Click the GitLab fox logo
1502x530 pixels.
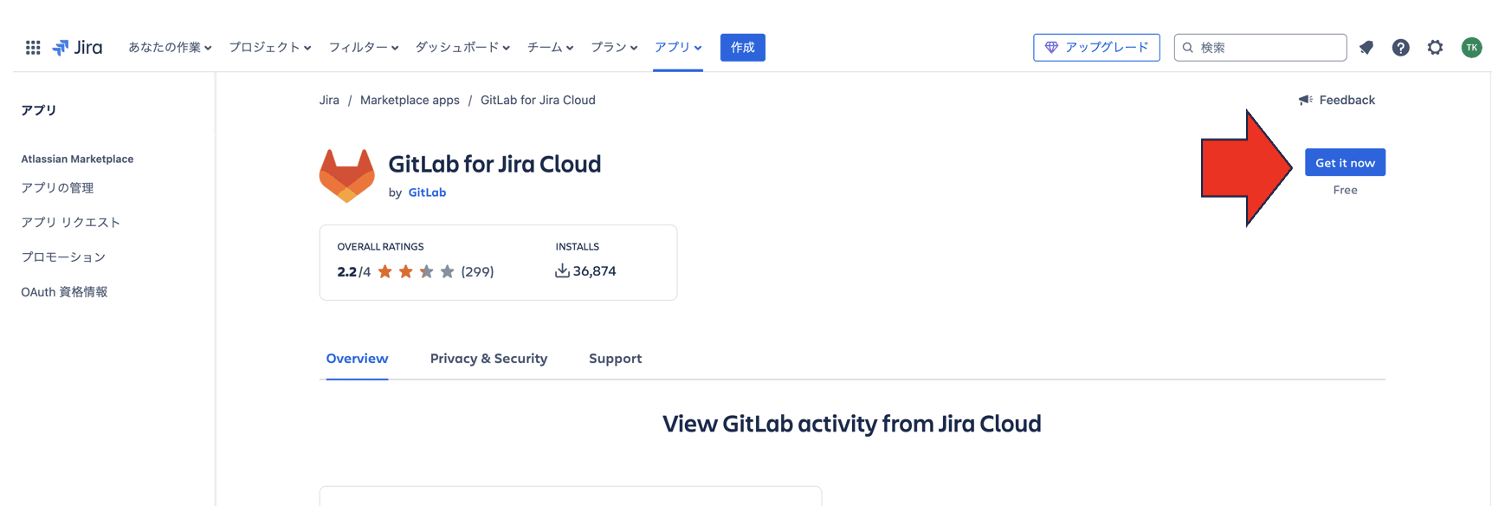coord(347,175)
